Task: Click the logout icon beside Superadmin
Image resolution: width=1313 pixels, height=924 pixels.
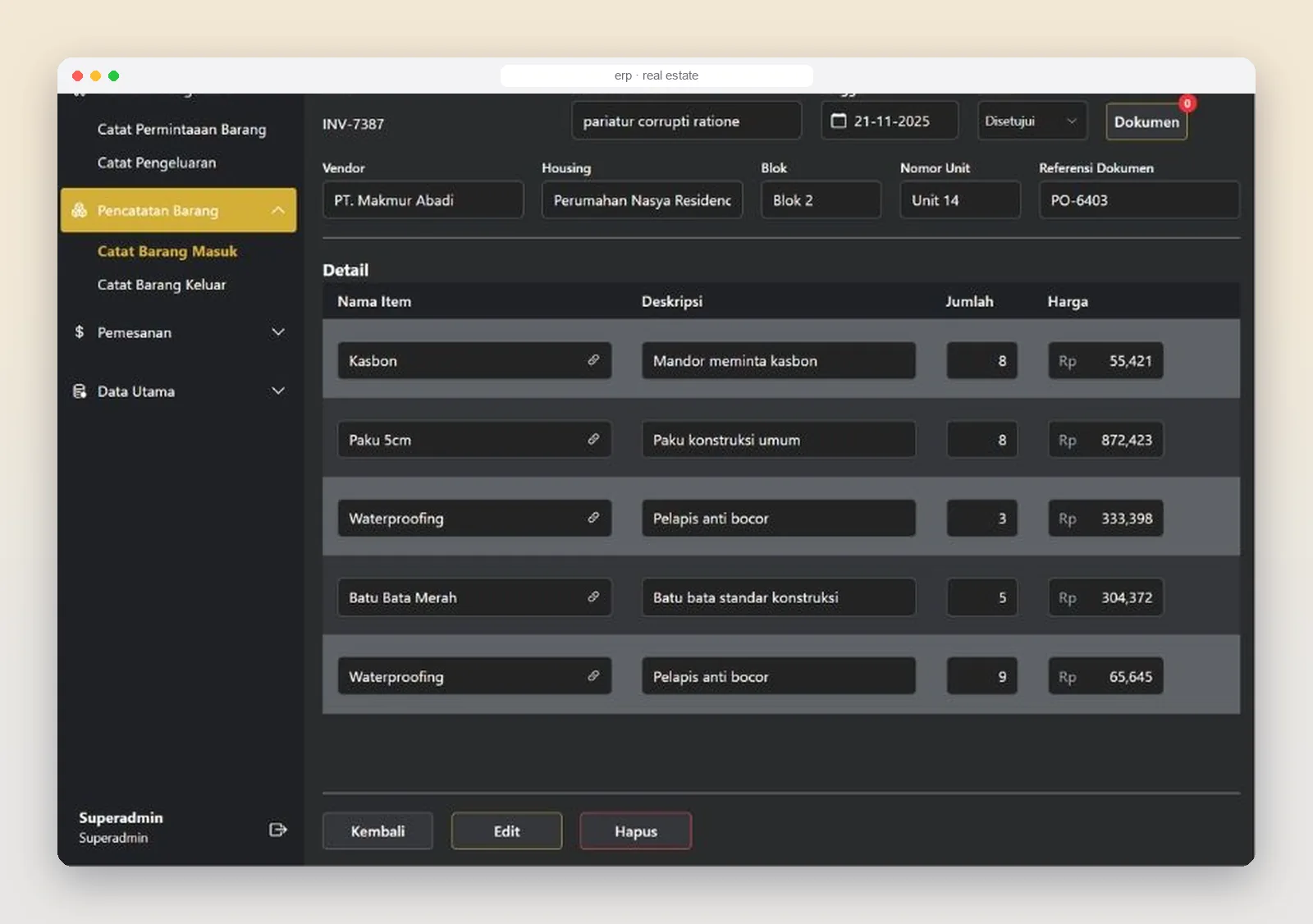Action: (x=277, y=830)
